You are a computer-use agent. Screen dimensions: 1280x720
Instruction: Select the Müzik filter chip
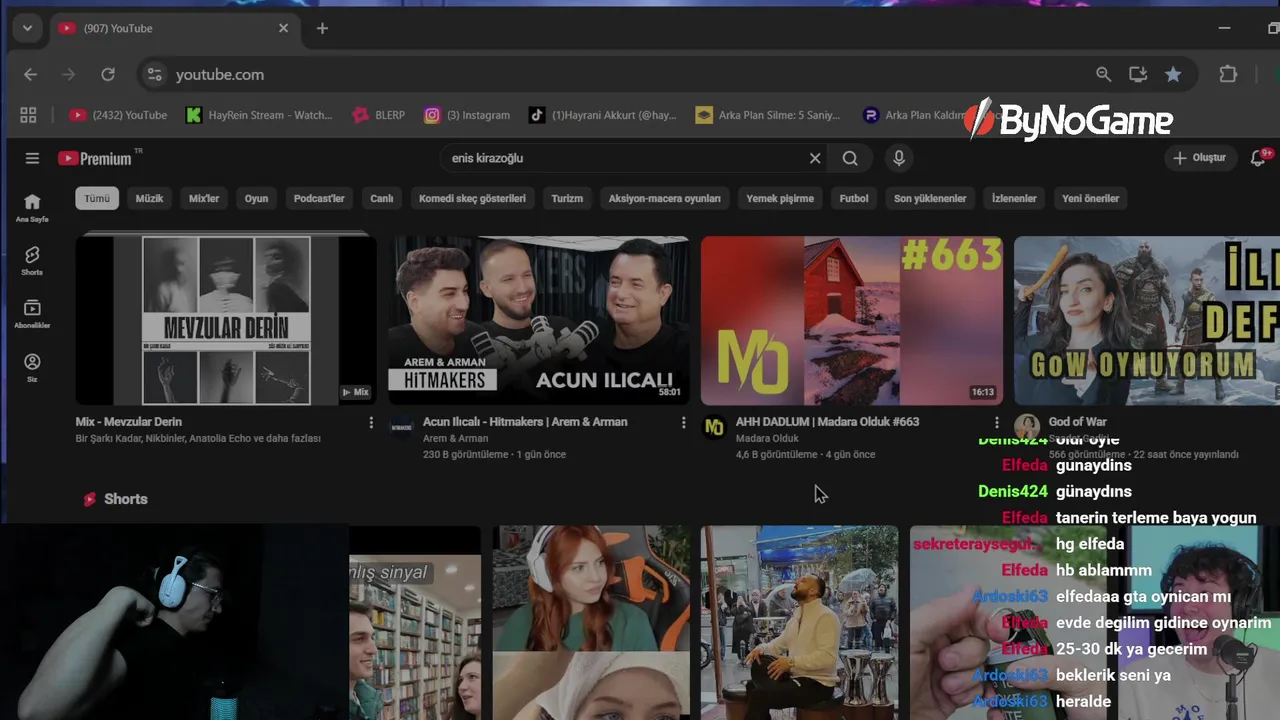tap(149, 198)
